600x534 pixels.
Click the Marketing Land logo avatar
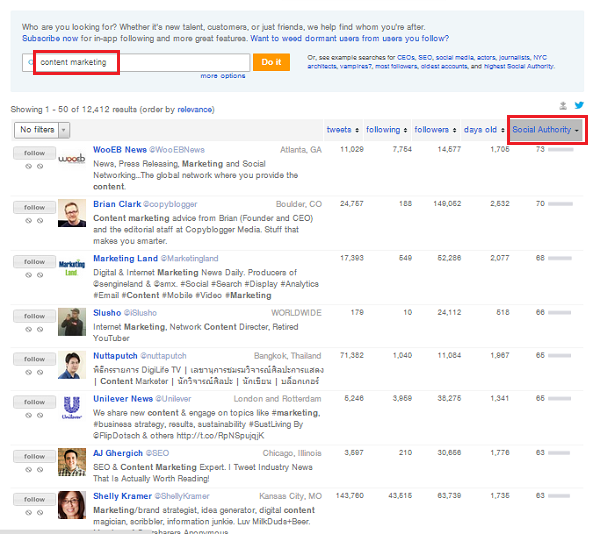[72, 267]
